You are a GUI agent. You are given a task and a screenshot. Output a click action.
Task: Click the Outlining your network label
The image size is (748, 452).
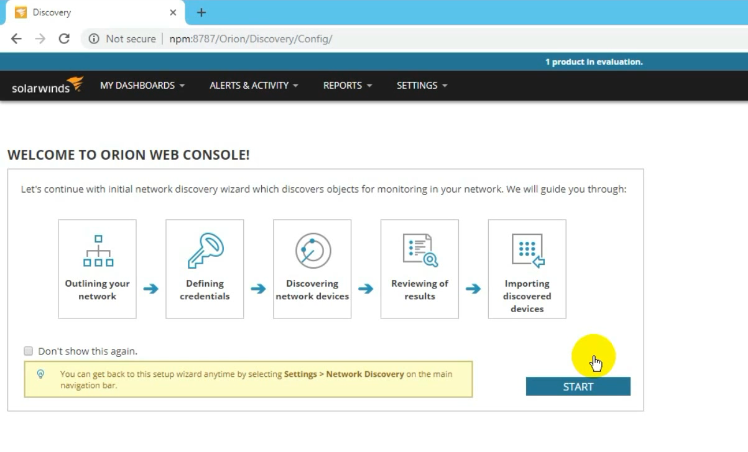click(97, 290)
